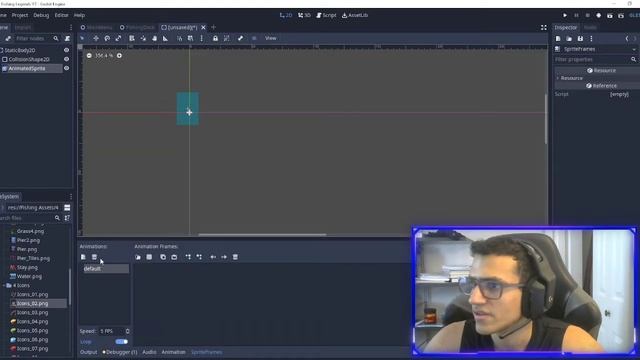Open the canvas View menu
The height and width of the screenshot is (360, 640).
(x=271, y=38)
